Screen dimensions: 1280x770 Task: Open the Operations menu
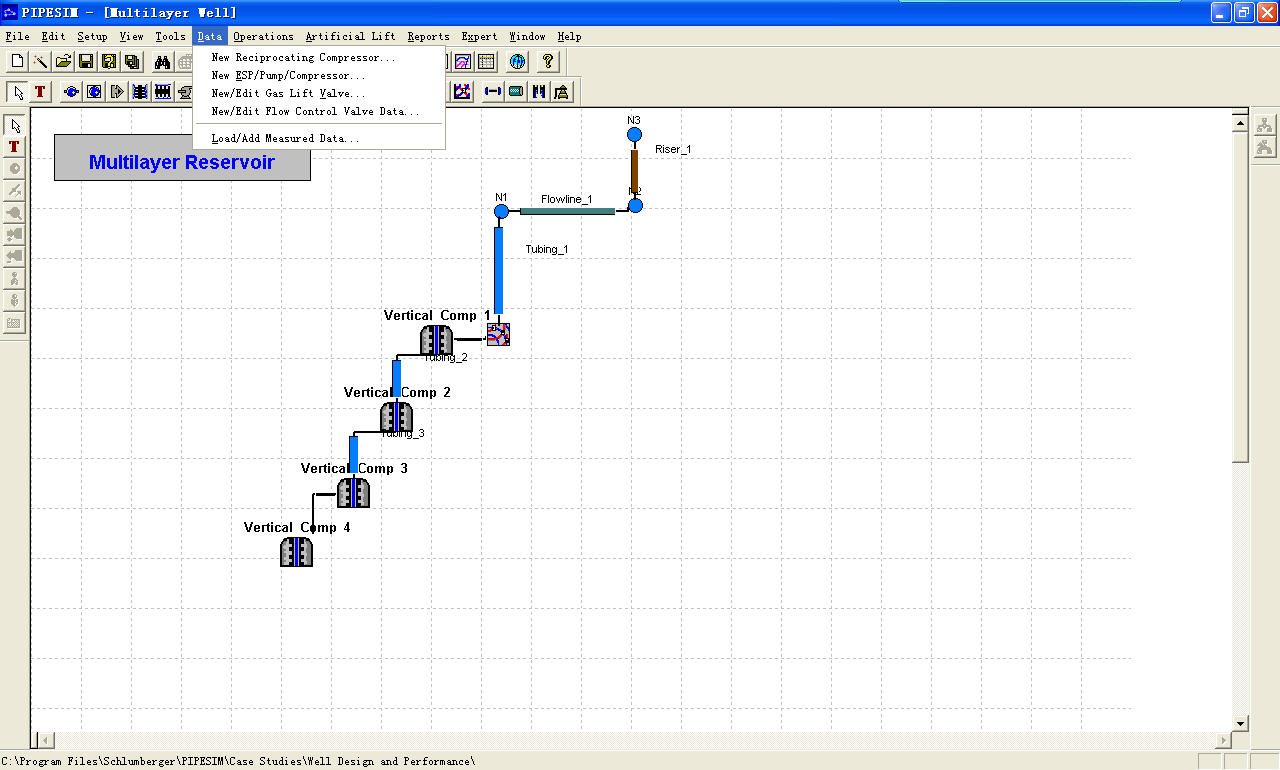click(x=263, y=36)
